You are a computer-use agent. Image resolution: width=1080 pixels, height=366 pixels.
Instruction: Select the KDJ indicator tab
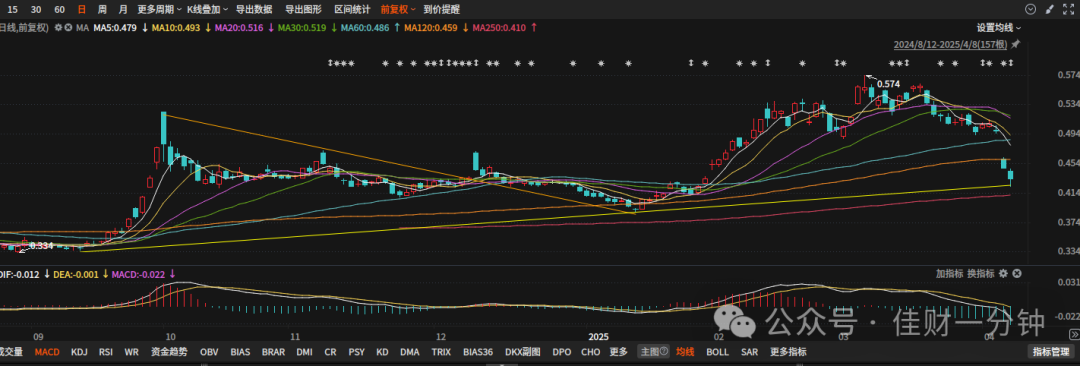click(x=80, y=352)
